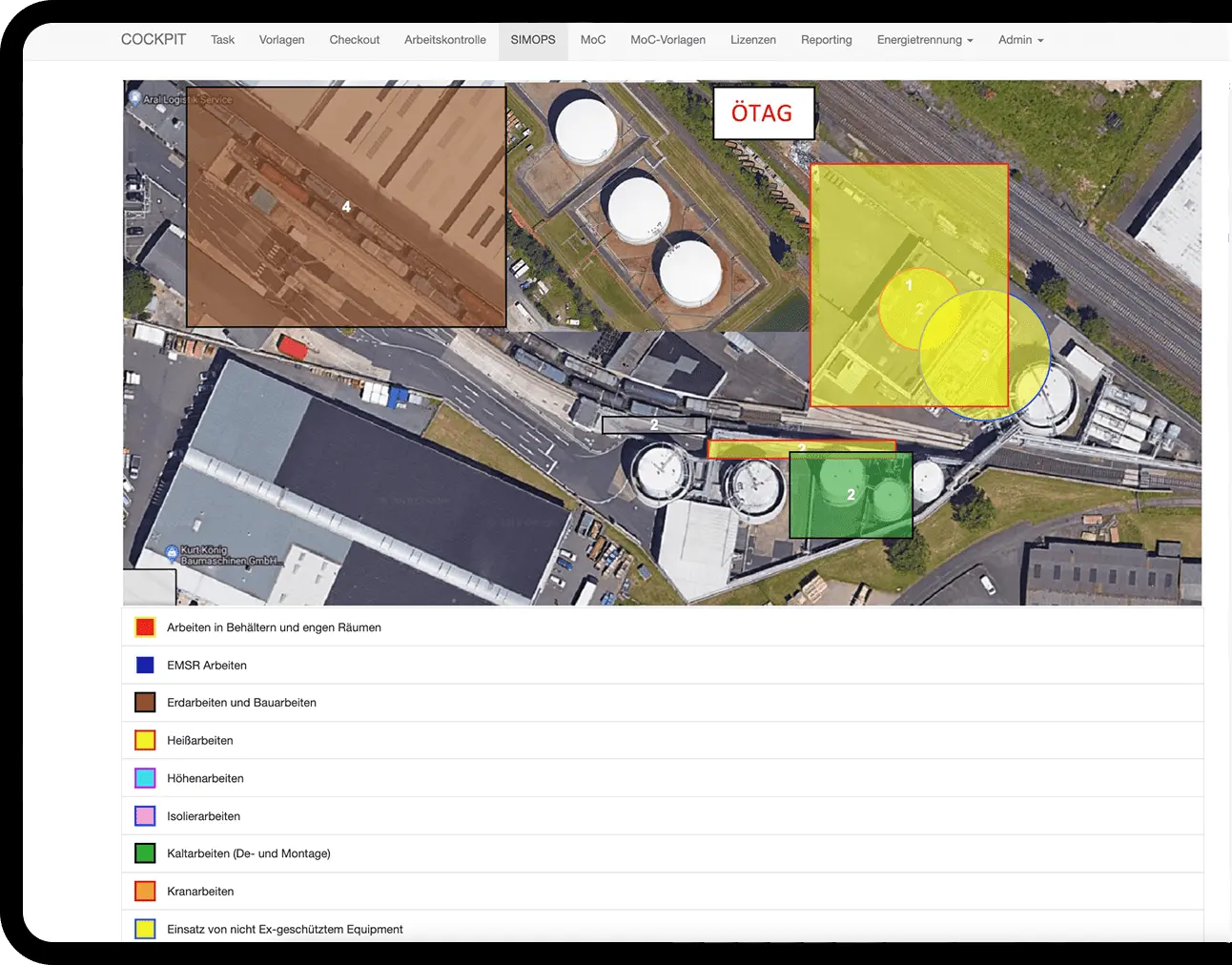Viewport: 1232px width, 965px height.
Task: Click the cyan Höhenarbeiten legend square
Action: click(x=145, y=778)
